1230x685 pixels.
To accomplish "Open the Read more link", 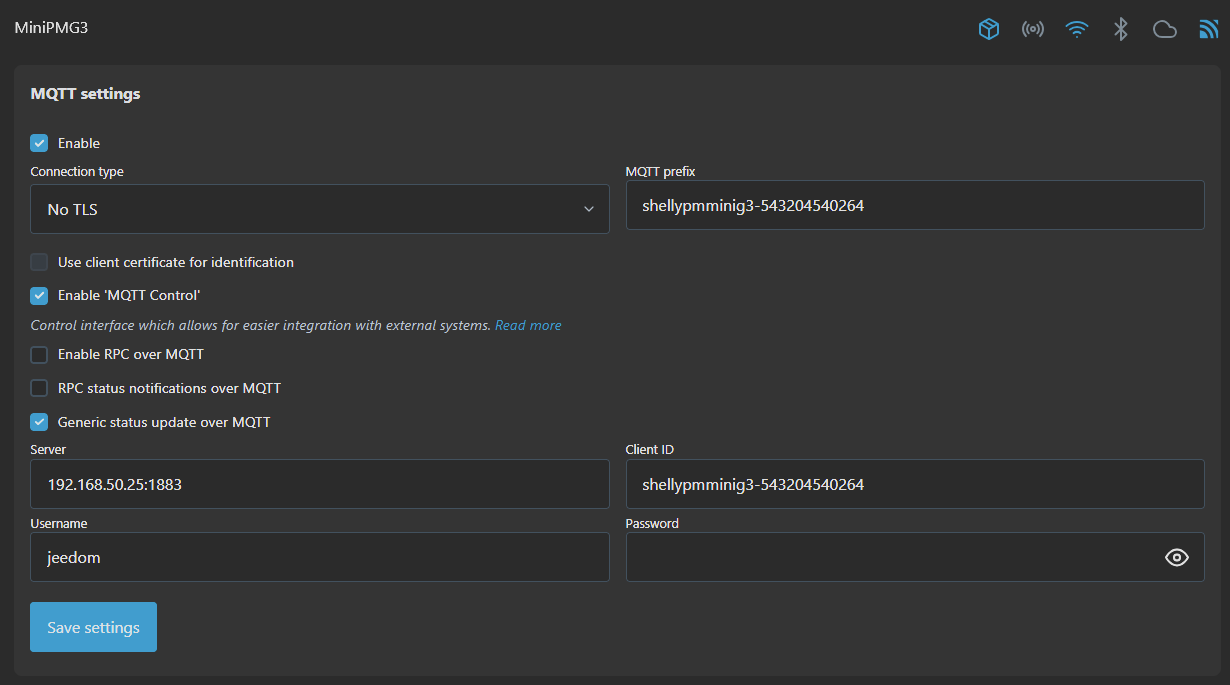I will tap(528, 325).
